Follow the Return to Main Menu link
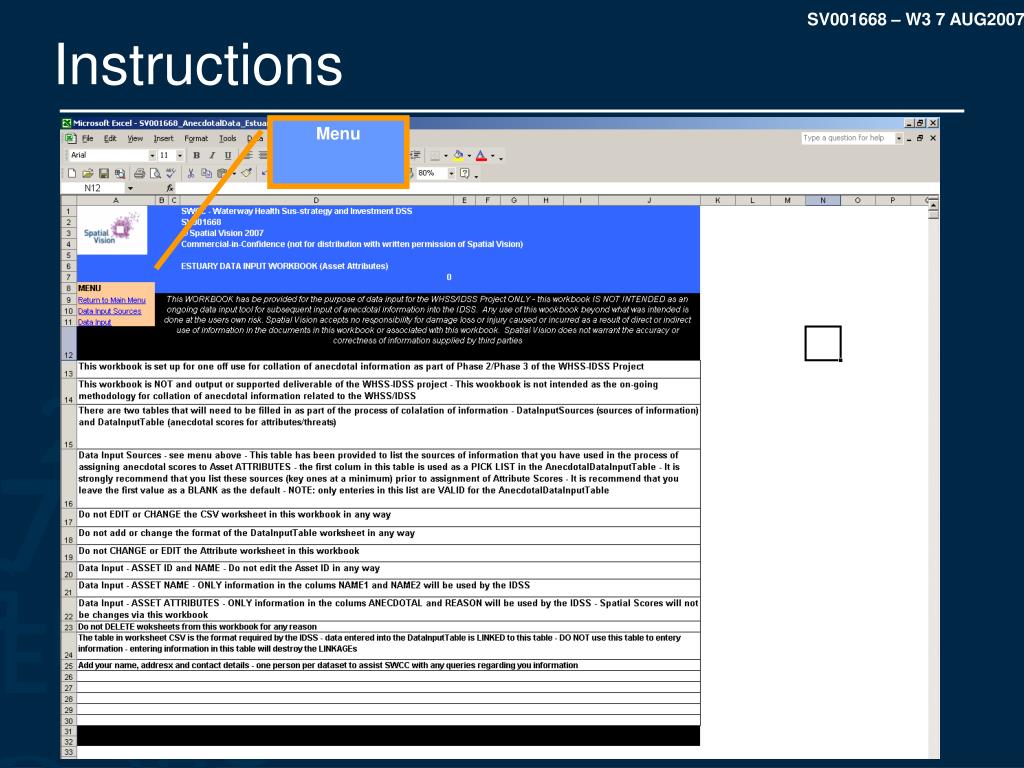Image resolution: width=1024 pixels, height=768 pixels. (x=112, y=300)
